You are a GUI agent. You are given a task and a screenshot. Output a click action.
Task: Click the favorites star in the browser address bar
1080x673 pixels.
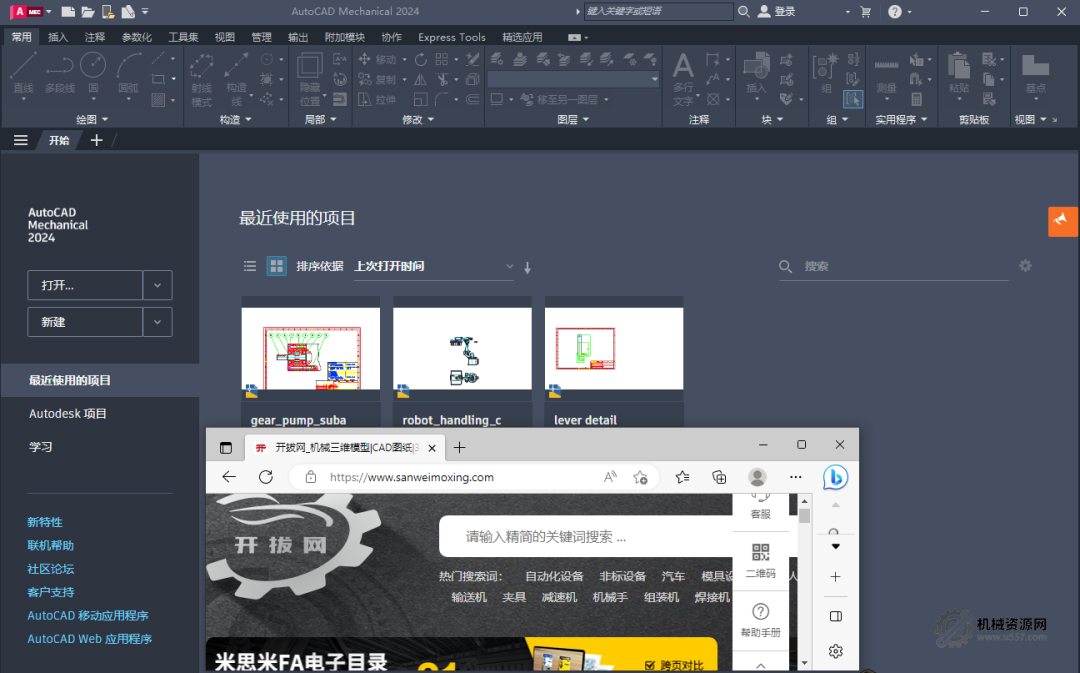click(640, 477)
